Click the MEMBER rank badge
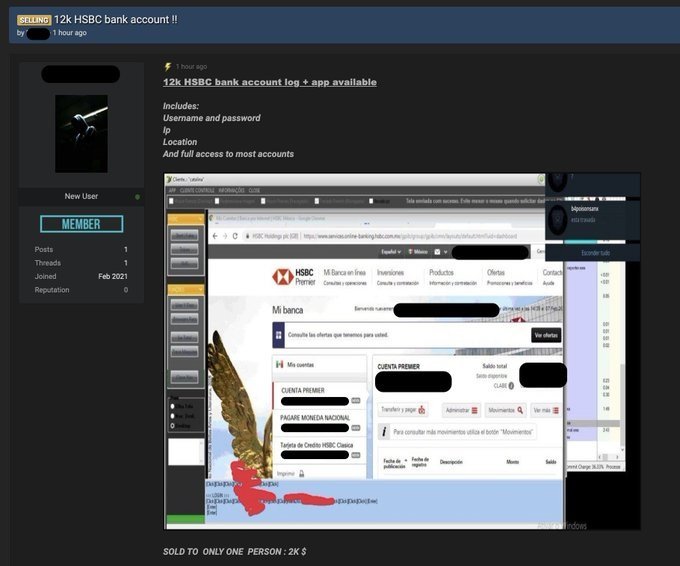 pyautogui.click(x=82, y=224)
